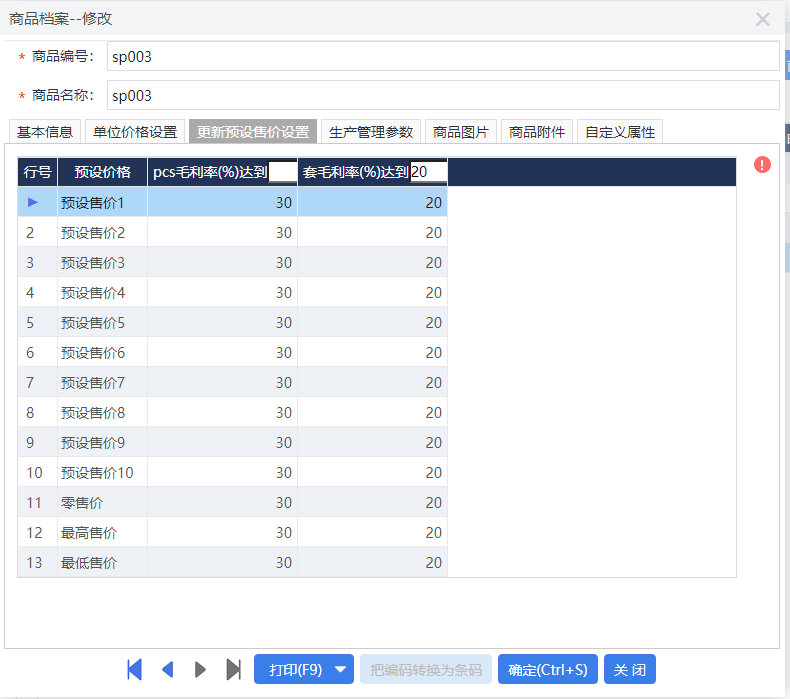
Task: Switch to 基本信息 tab
Action: coord(45,132)
